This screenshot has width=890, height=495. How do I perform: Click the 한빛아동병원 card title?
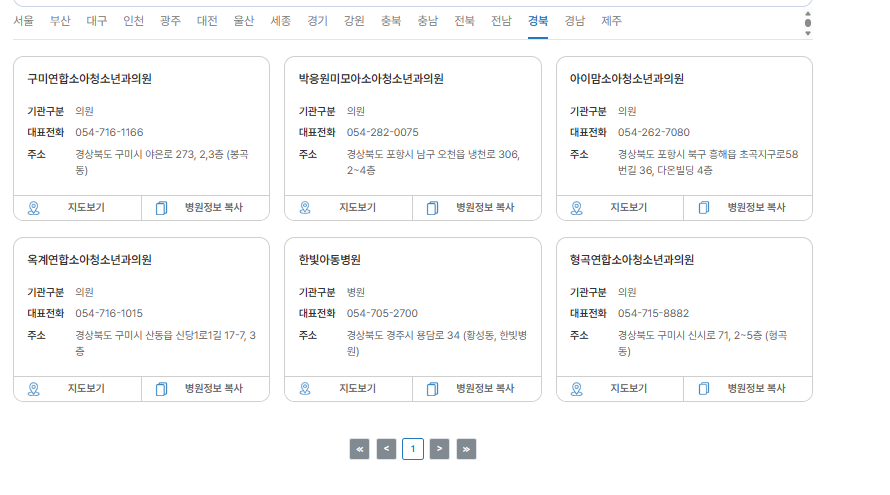(330, 259)
